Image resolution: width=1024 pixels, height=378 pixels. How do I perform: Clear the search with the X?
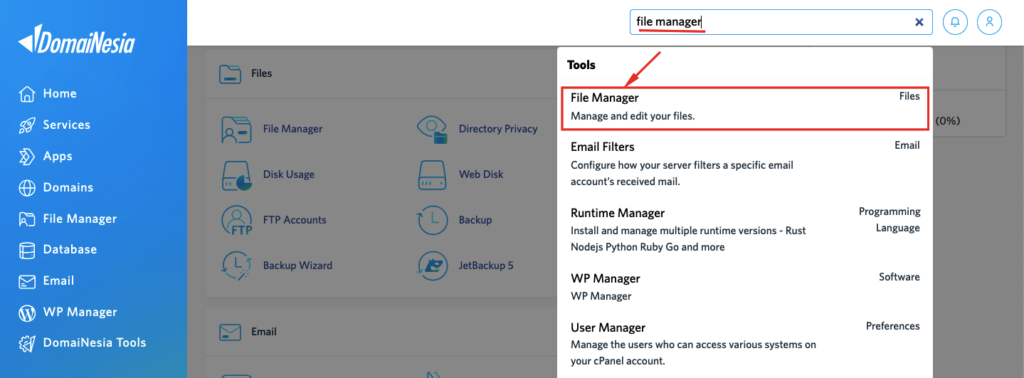(x=919, y=22)
